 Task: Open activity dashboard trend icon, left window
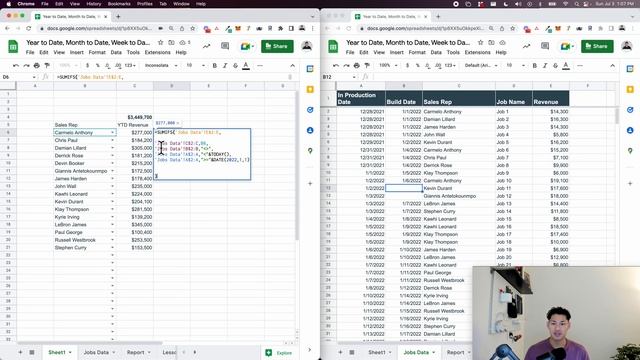207,46
